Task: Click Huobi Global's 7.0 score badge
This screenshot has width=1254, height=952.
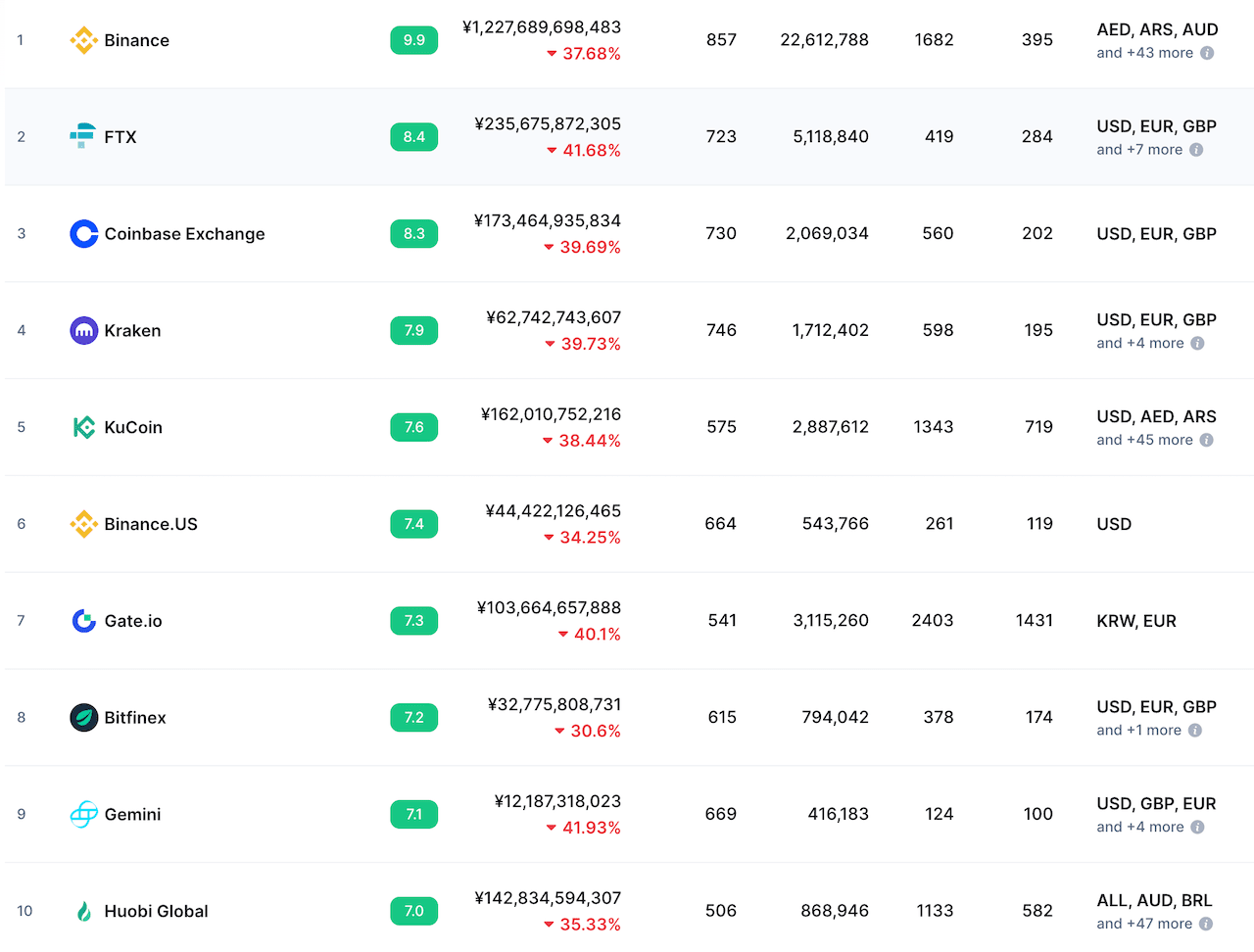Action: [x=414, y=911]
